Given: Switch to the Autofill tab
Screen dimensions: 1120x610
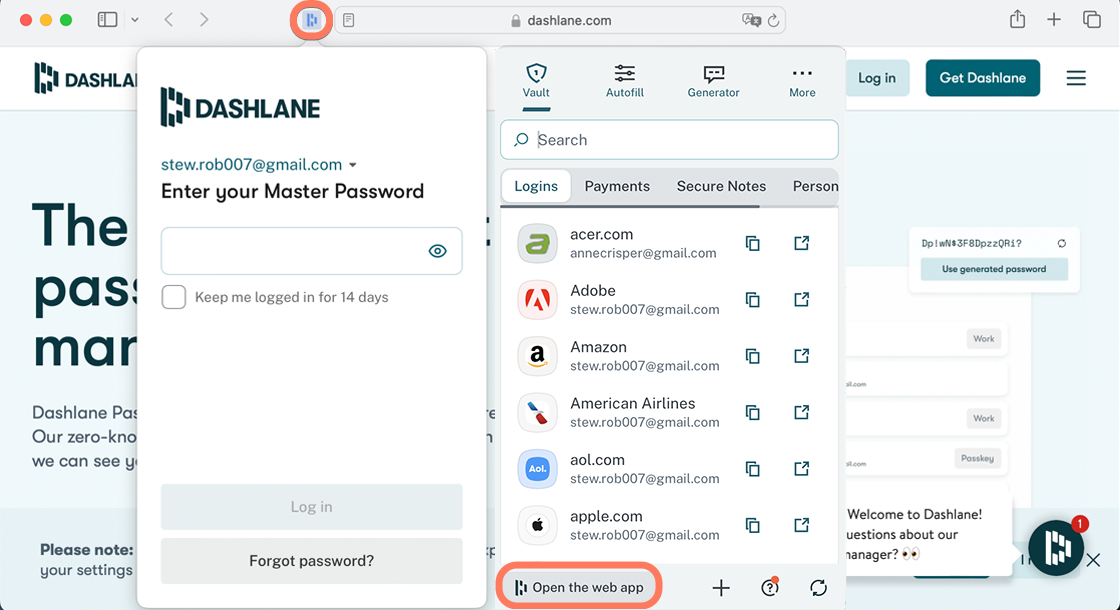Looking at the screenshot, I should pyautogui.click(x=625, y=81).
